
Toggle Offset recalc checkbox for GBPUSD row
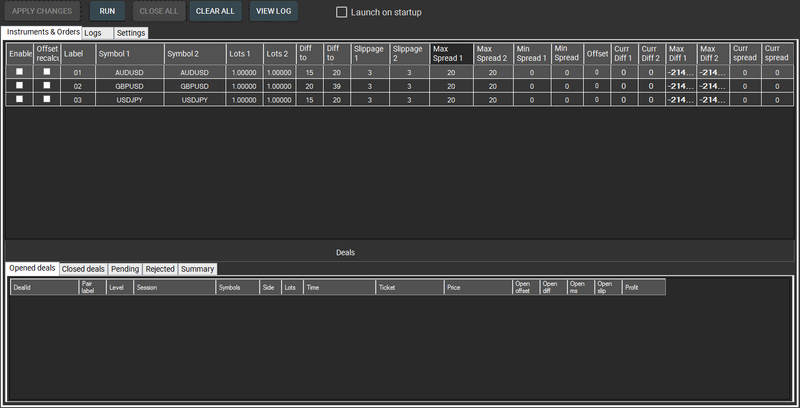pos(46,85)
